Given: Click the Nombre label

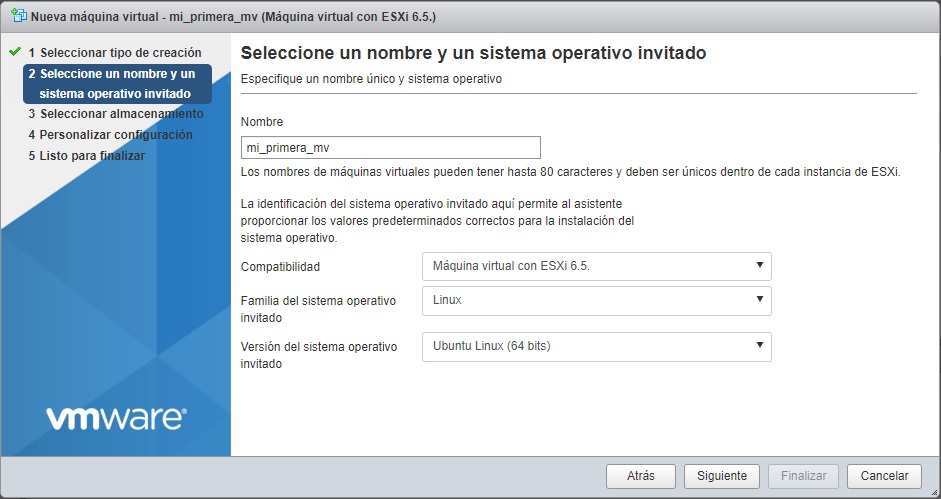Looking at the screenshot, I should pyautogui.click(x=262, y=121).
